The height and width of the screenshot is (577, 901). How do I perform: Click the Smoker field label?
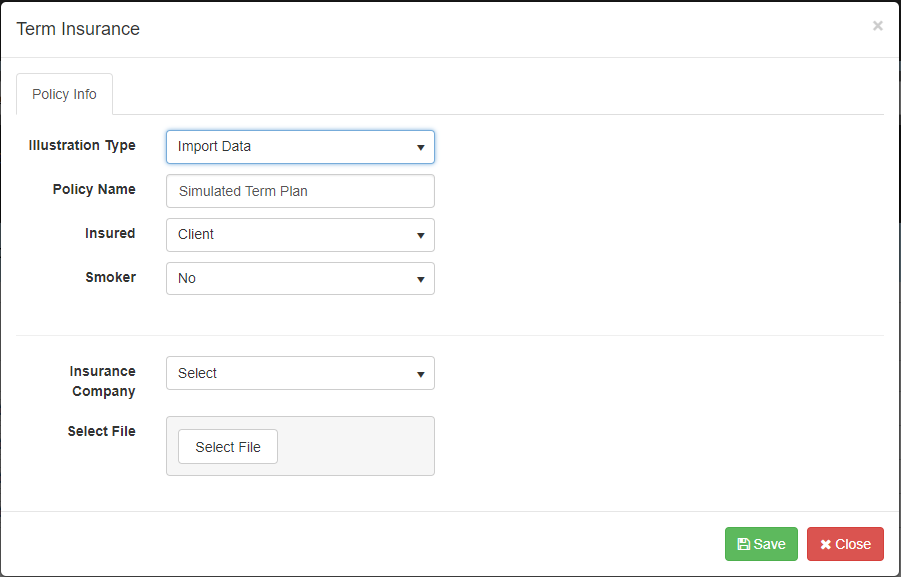(110, 277)
